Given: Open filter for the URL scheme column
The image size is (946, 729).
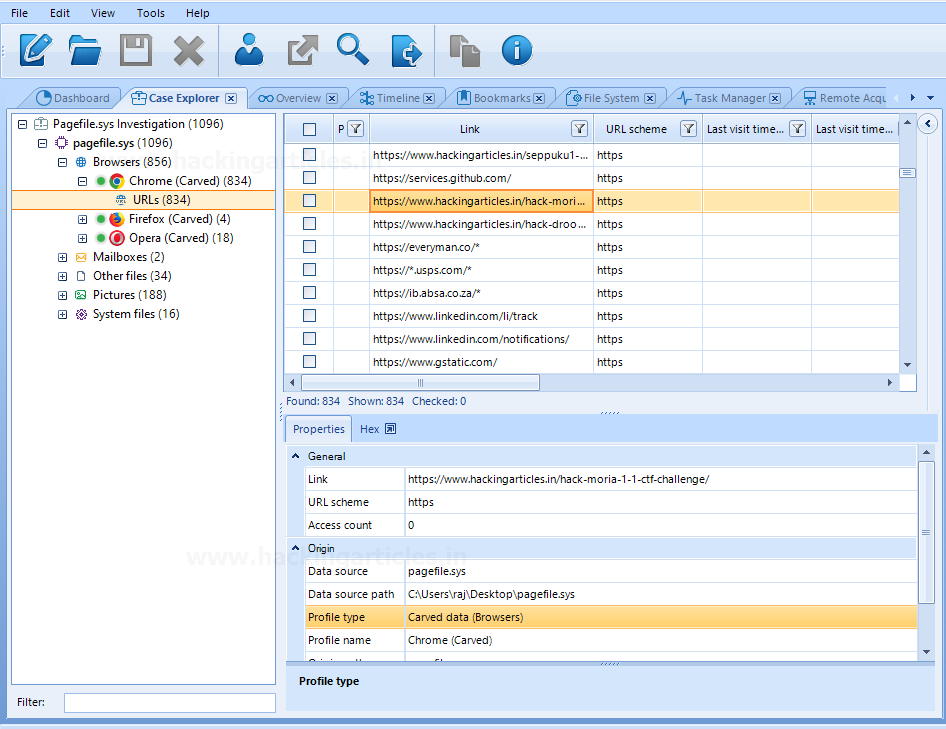Looking at the screenshot, I should (x=688, y=129).
